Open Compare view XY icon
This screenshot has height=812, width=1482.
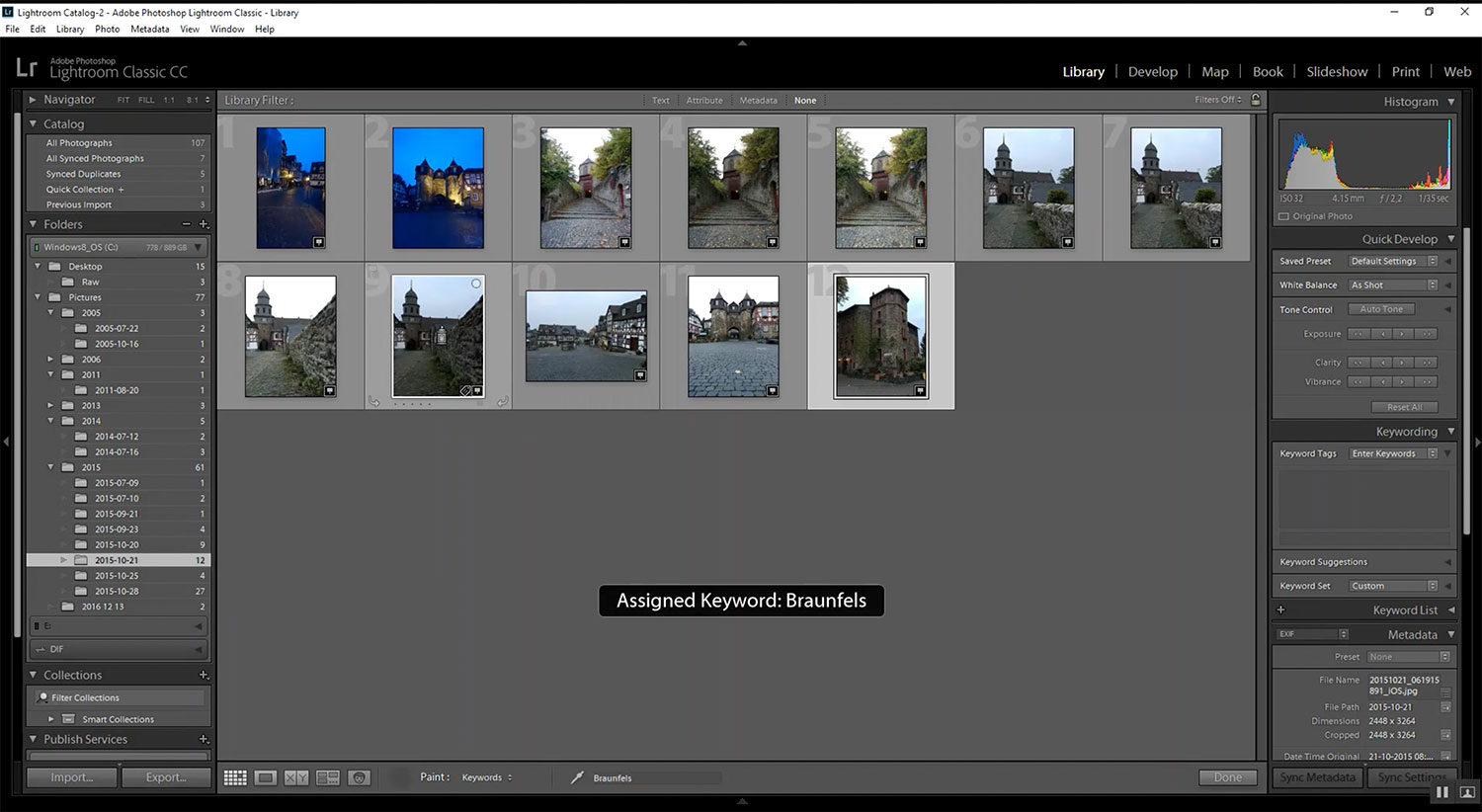point(296,777)
